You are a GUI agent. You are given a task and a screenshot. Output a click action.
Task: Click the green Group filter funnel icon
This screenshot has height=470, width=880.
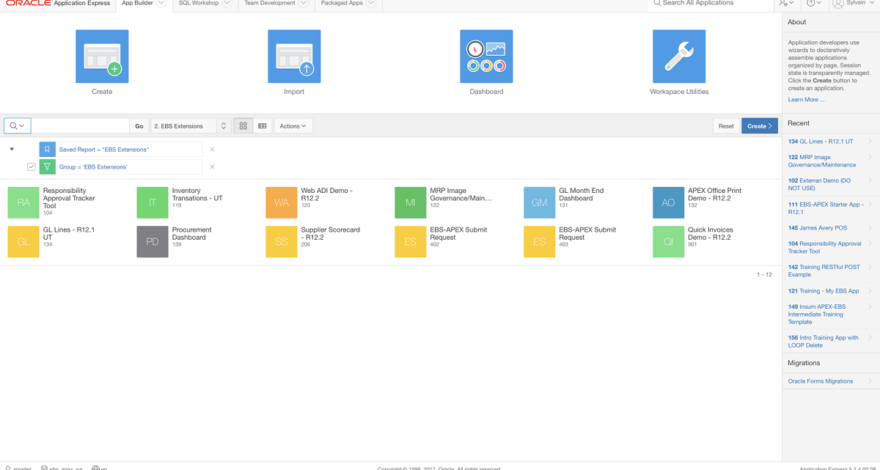pyautogui.click(x=47, y=167)
